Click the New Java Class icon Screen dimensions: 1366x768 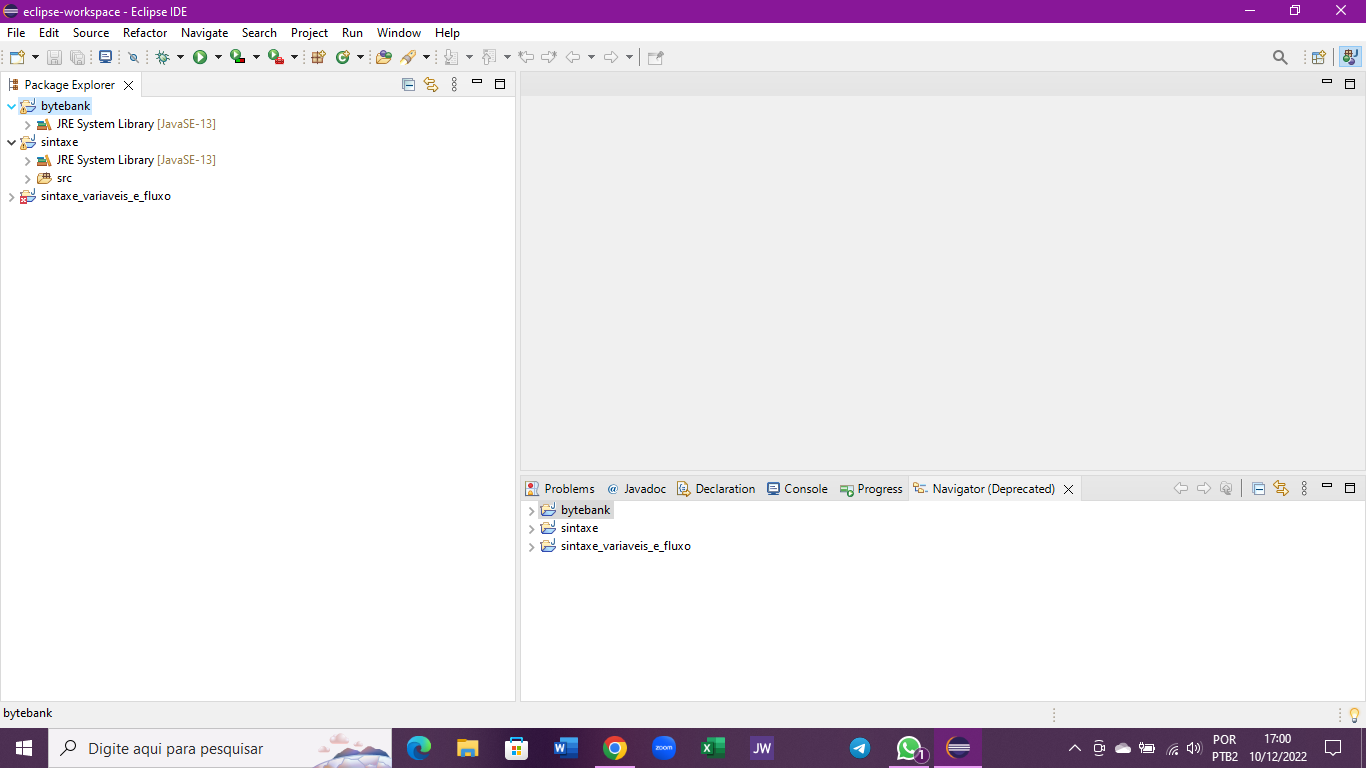coord(343,57)
